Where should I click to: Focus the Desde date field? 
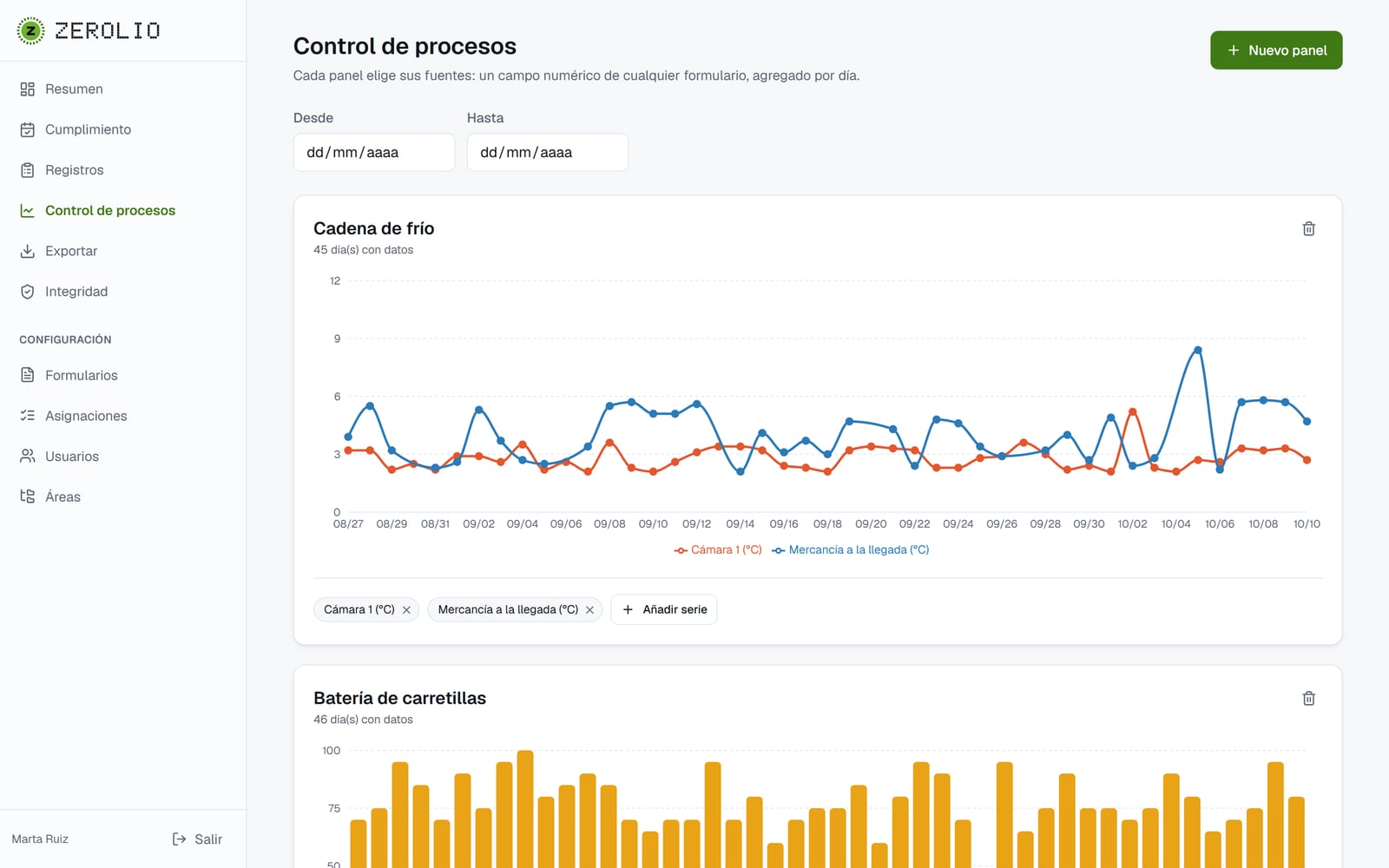(x=374, y=152)
